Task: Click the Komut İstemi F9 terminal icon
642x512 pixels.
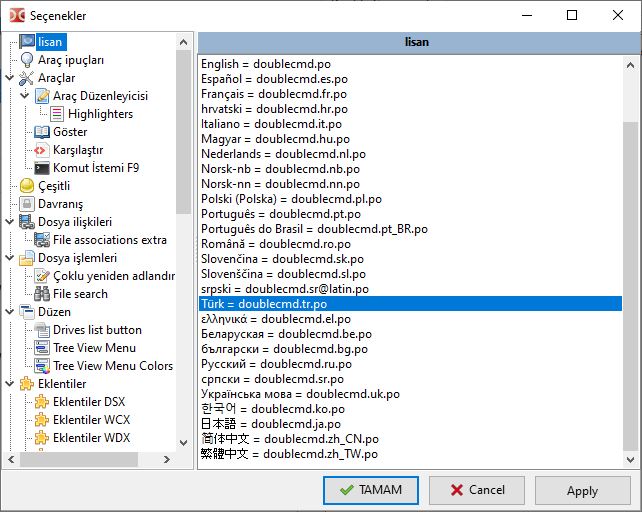Action: pyautogui.click(x=42, y=168)
